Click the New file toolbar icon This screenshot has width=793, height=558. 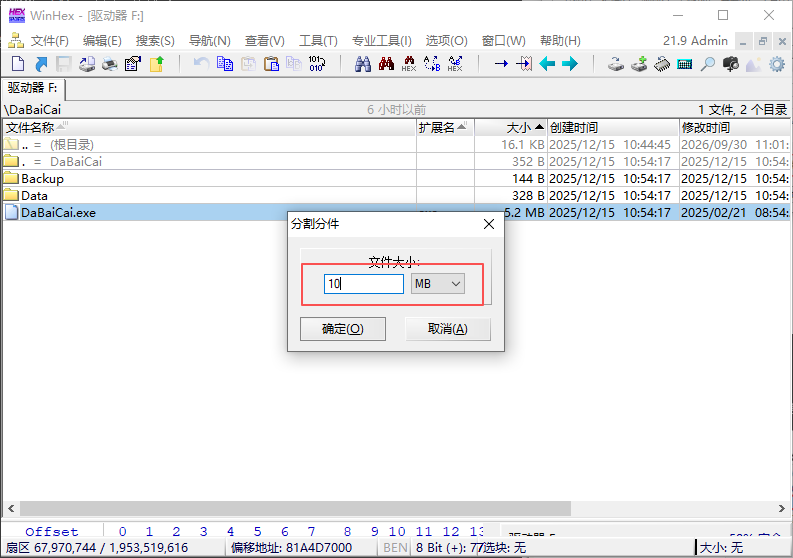click(x=18, y=64)
